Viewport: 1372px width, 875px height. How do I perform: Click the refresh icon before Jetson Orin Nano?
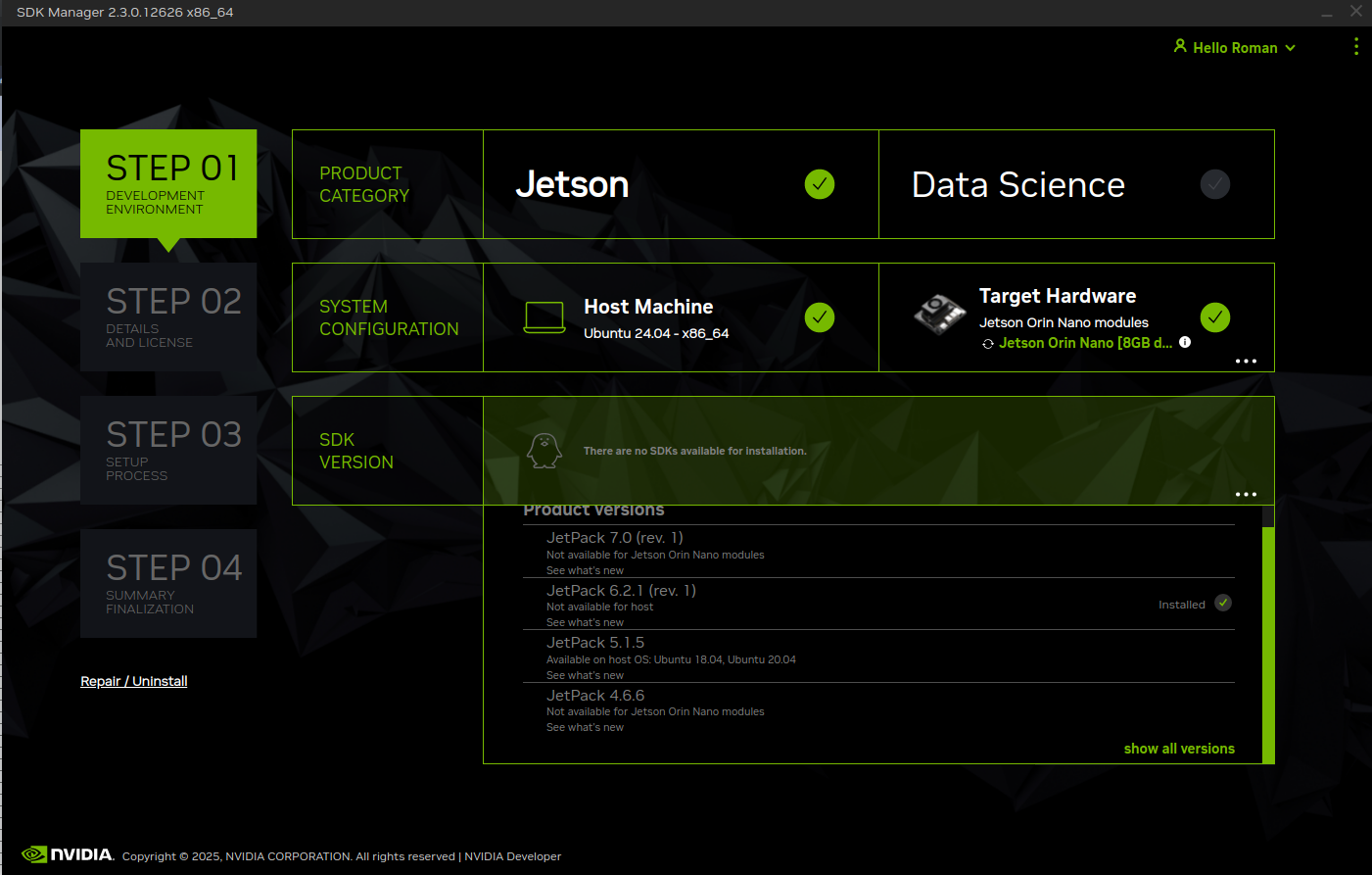988,344
